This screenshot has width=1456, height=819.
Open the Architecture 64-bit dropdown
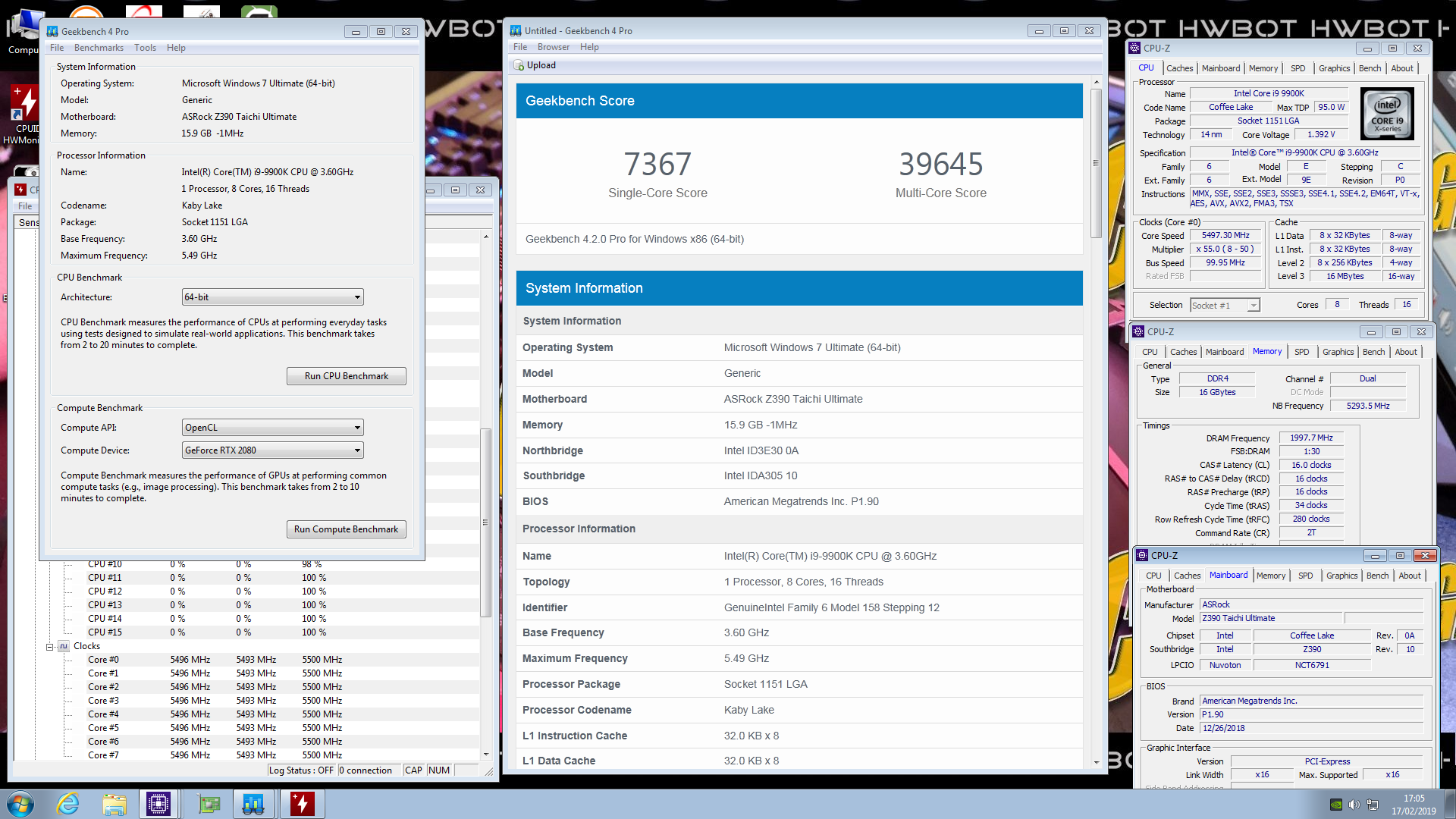(273, 297)
